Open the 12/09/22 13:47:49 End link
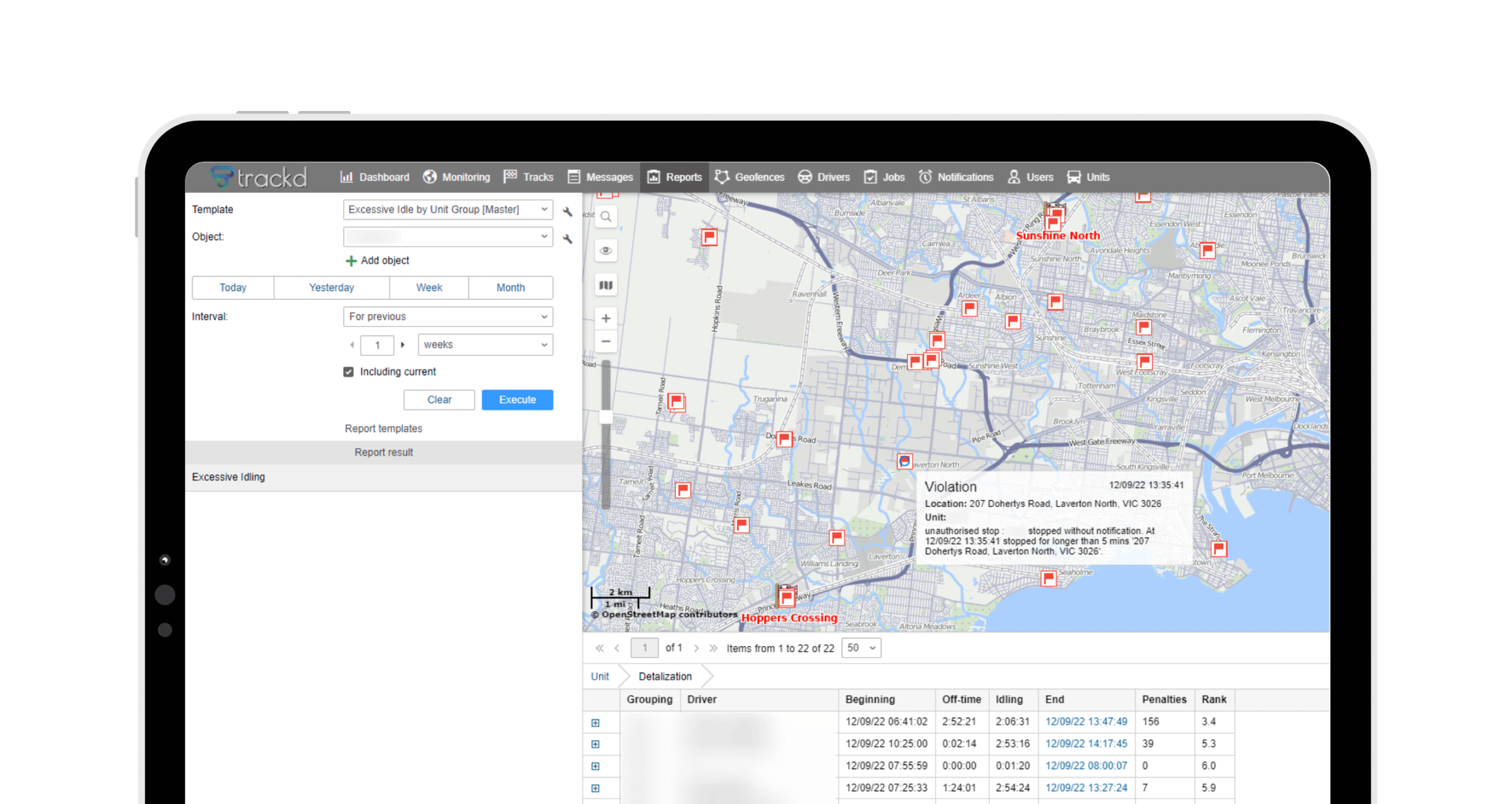The image size is (1512, 804). (x=1086, y=721)
